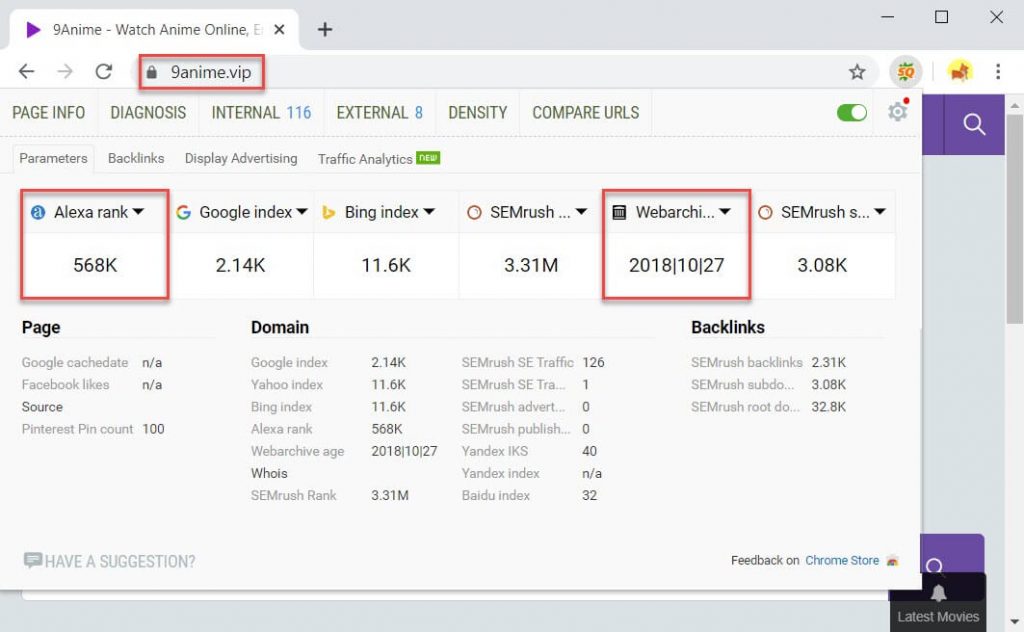Expand the SEMrush subdomains dropdown arrow
Image resolution: width=1024 pixels, height=632 pixels.
tap(880, 212)
